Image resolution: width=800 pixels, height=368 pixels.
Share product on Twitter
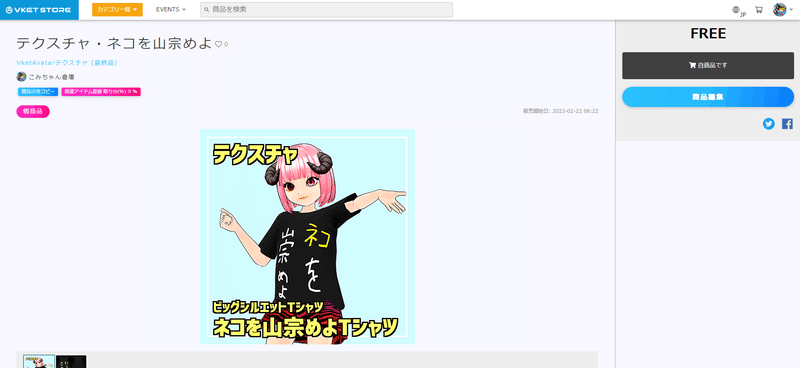(x=768, y=124)
